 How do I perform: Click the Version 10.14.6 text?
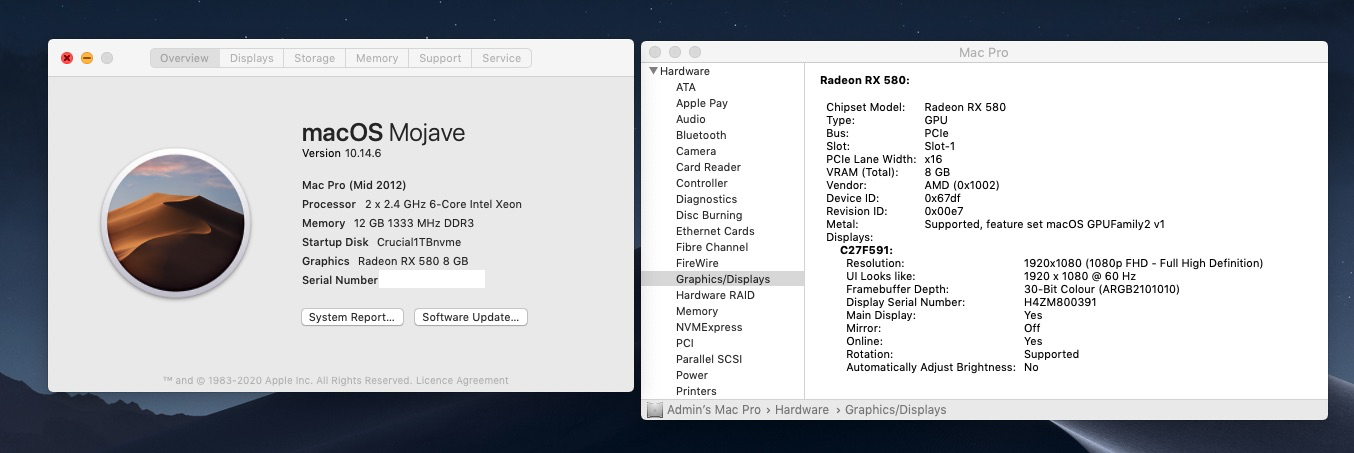pos(342,153)
